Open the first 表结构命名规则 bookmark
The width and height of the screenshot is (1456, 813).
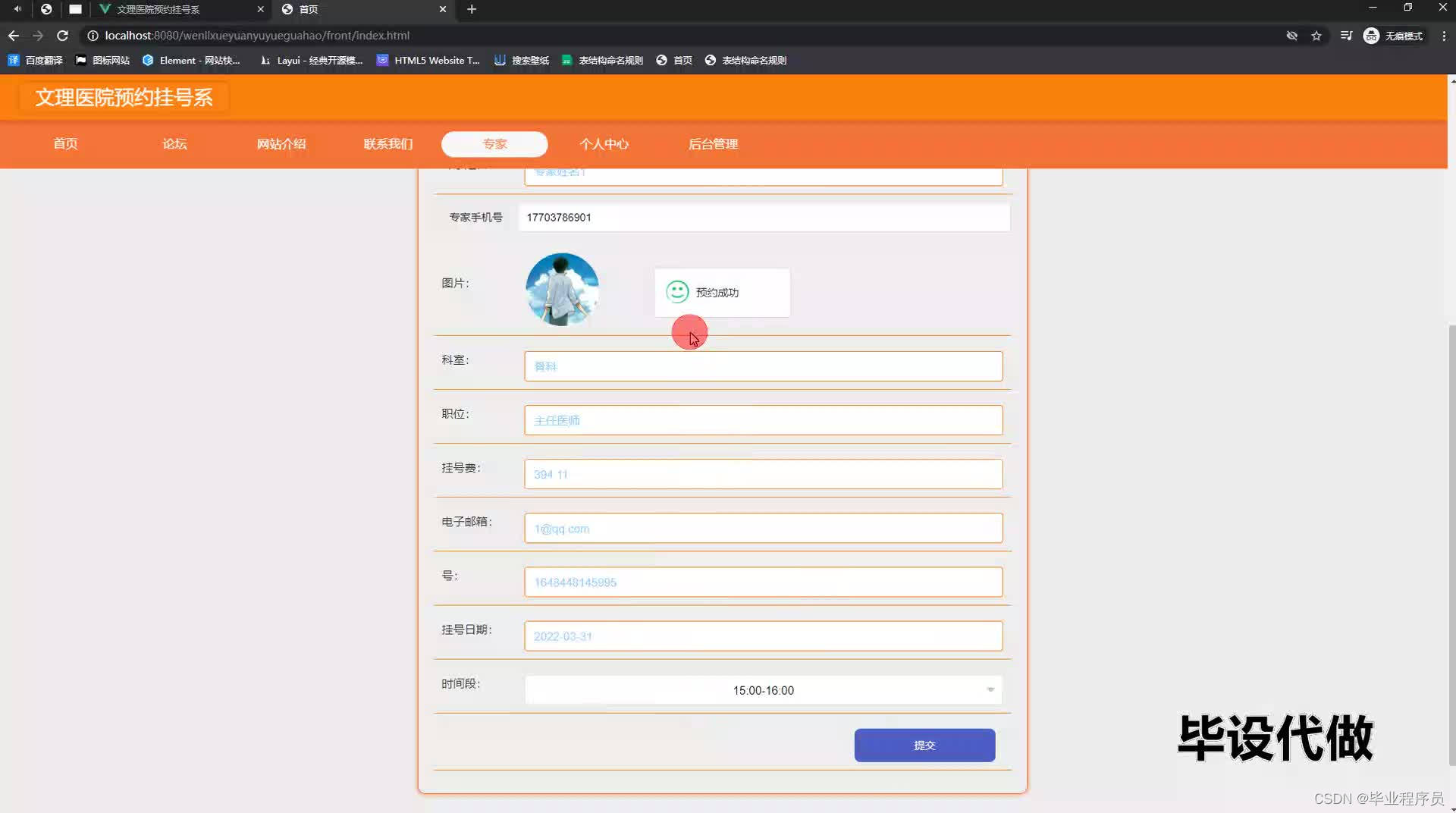(x=602, y=60)
